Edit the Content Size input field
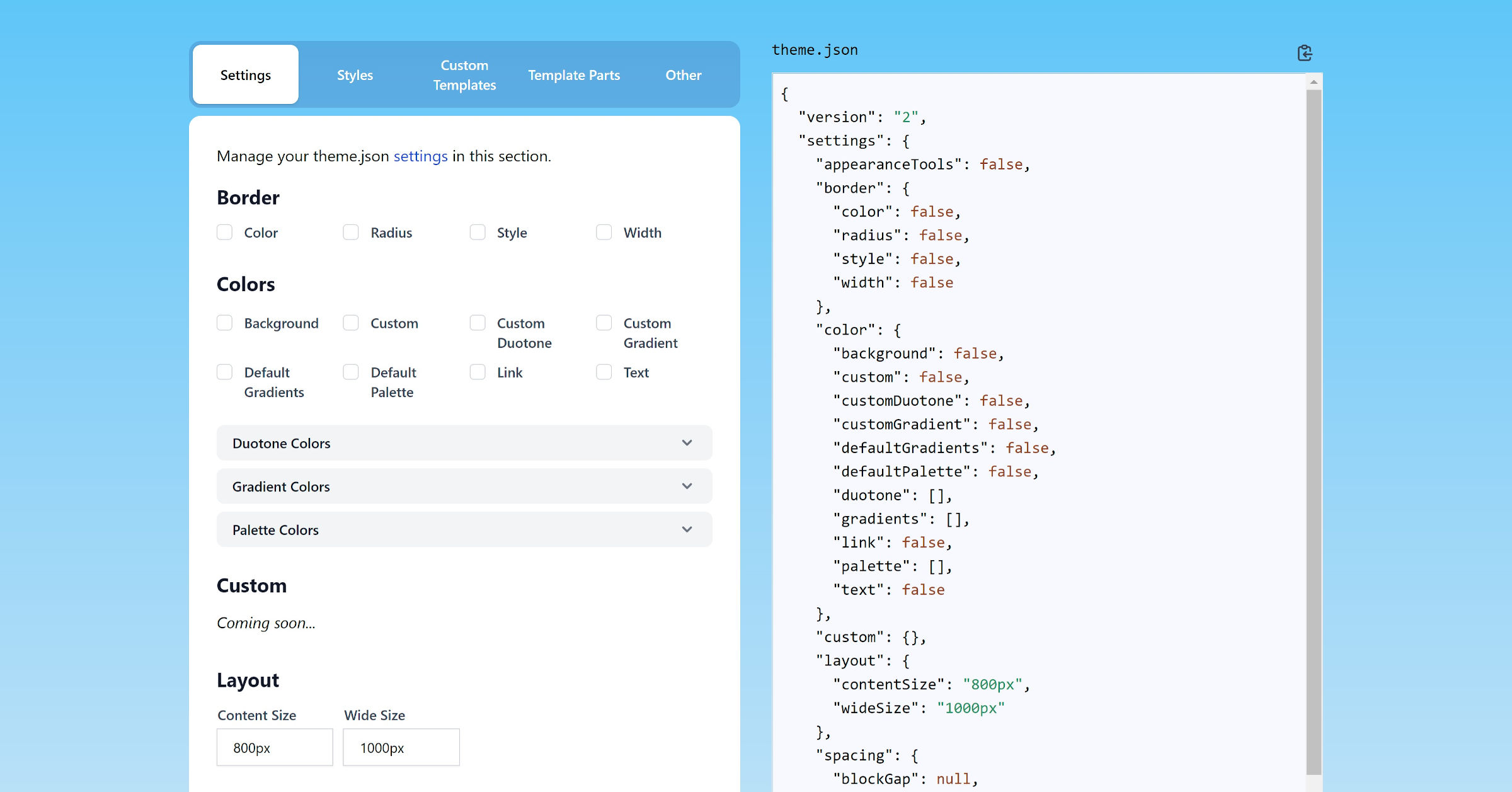Screen dimensions: 1512x792 (274, 747)
